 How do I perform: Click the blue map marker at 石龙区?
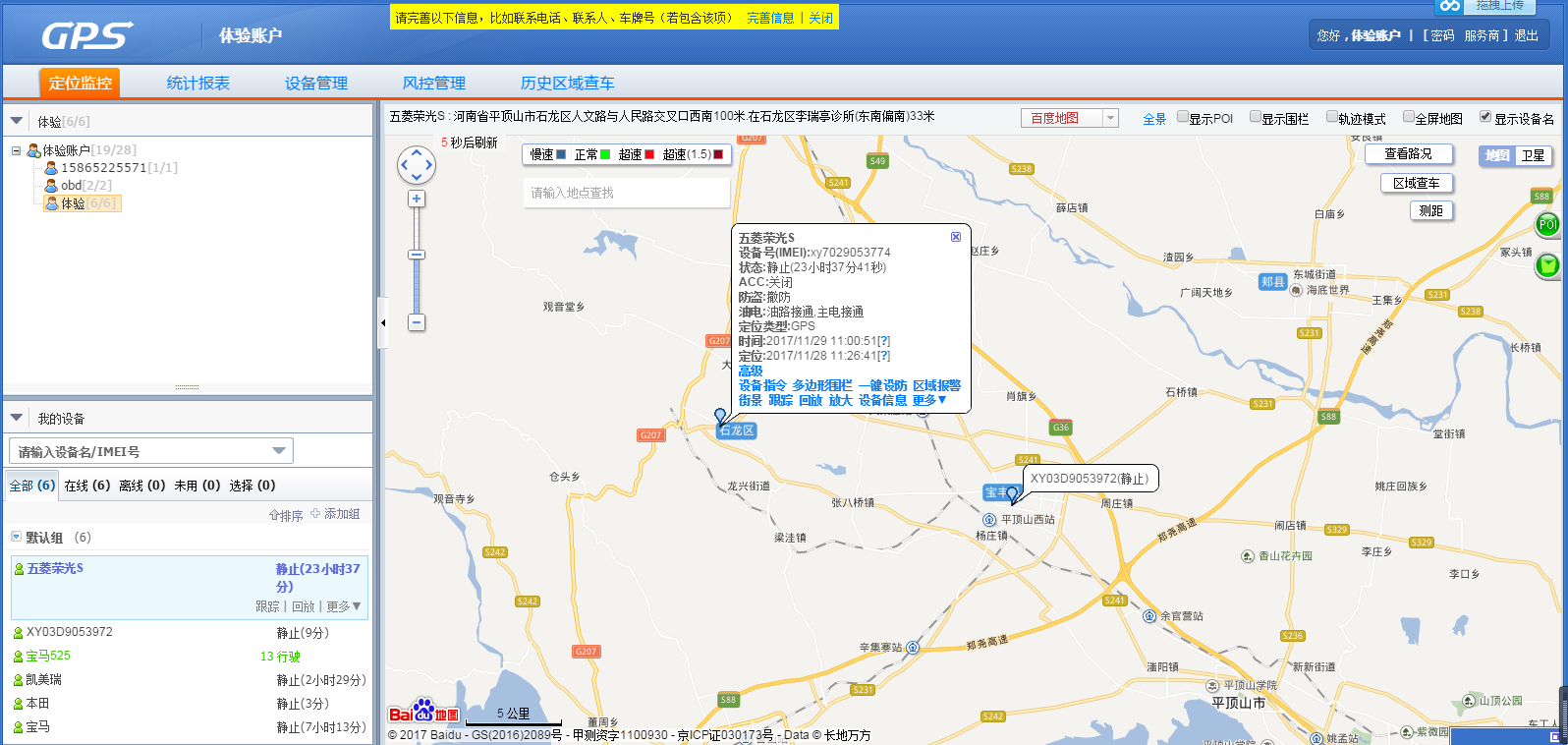point(720,417)
